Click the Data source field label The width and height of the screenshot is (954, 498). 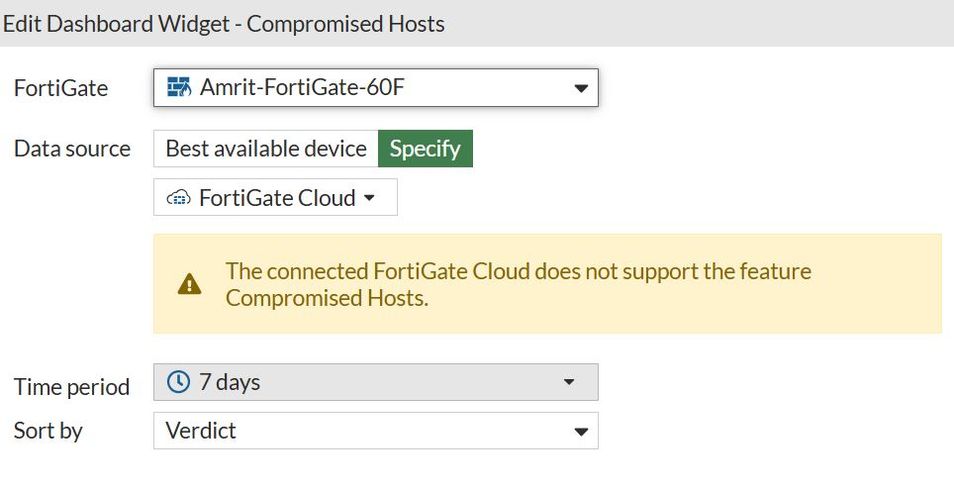(x=72, y=149)
